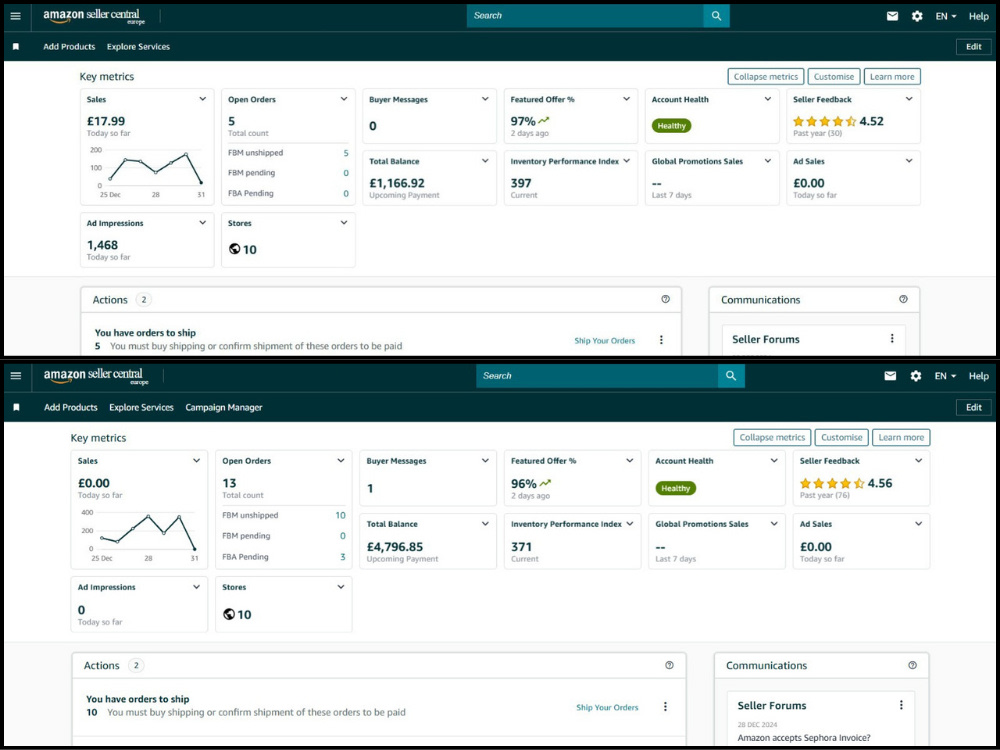The image size is (1000, 750).
Task: Click the Amazon Seller Central logo, upper dashboard
Action: [94, 17]
